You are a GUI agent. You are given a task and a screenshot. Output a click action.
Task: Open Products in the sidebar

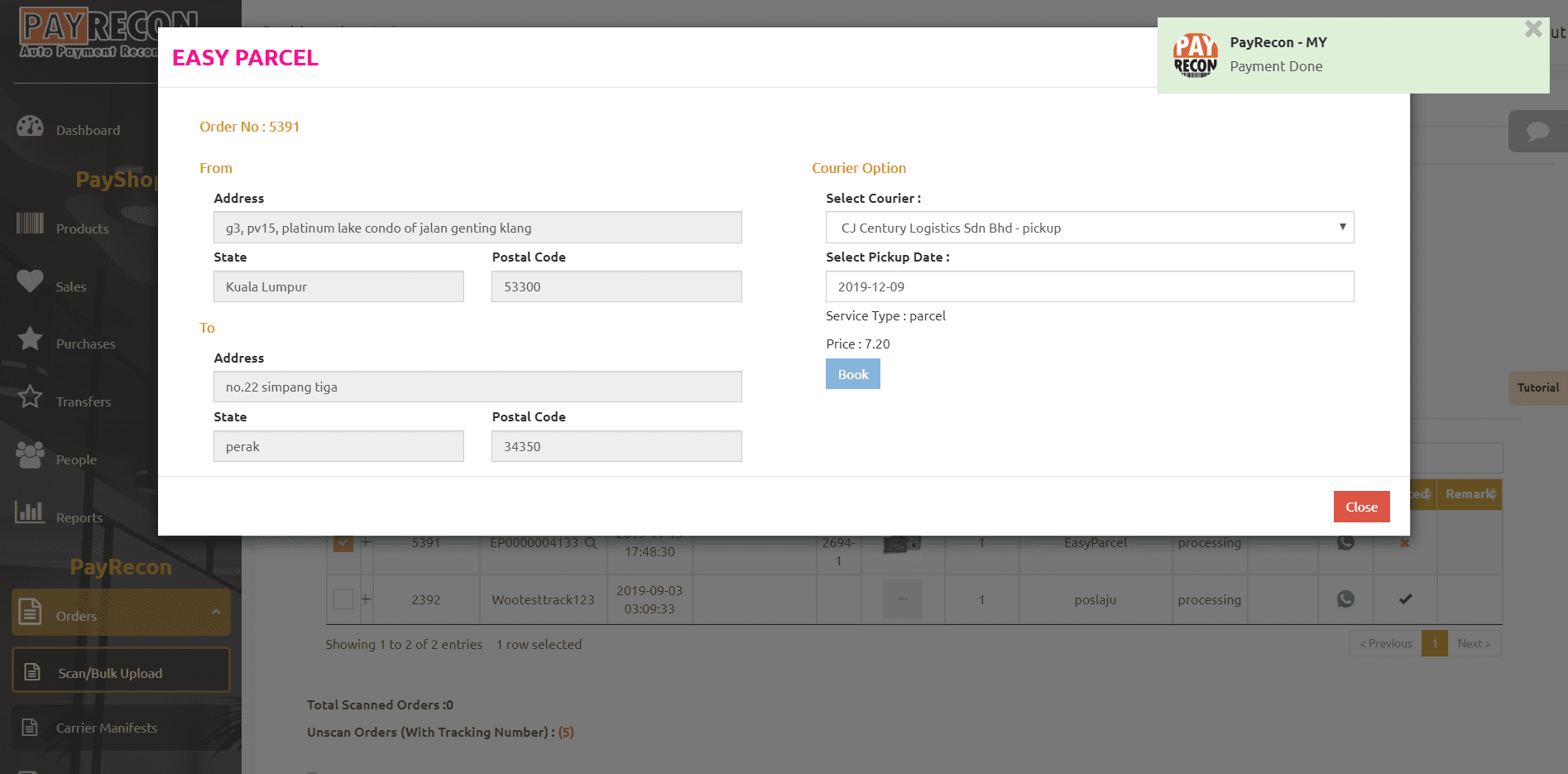point(82,228)
